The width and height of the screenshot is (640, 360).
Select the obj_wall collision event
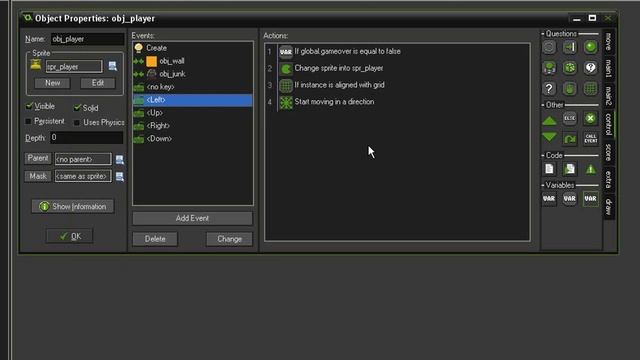(192, 61)
